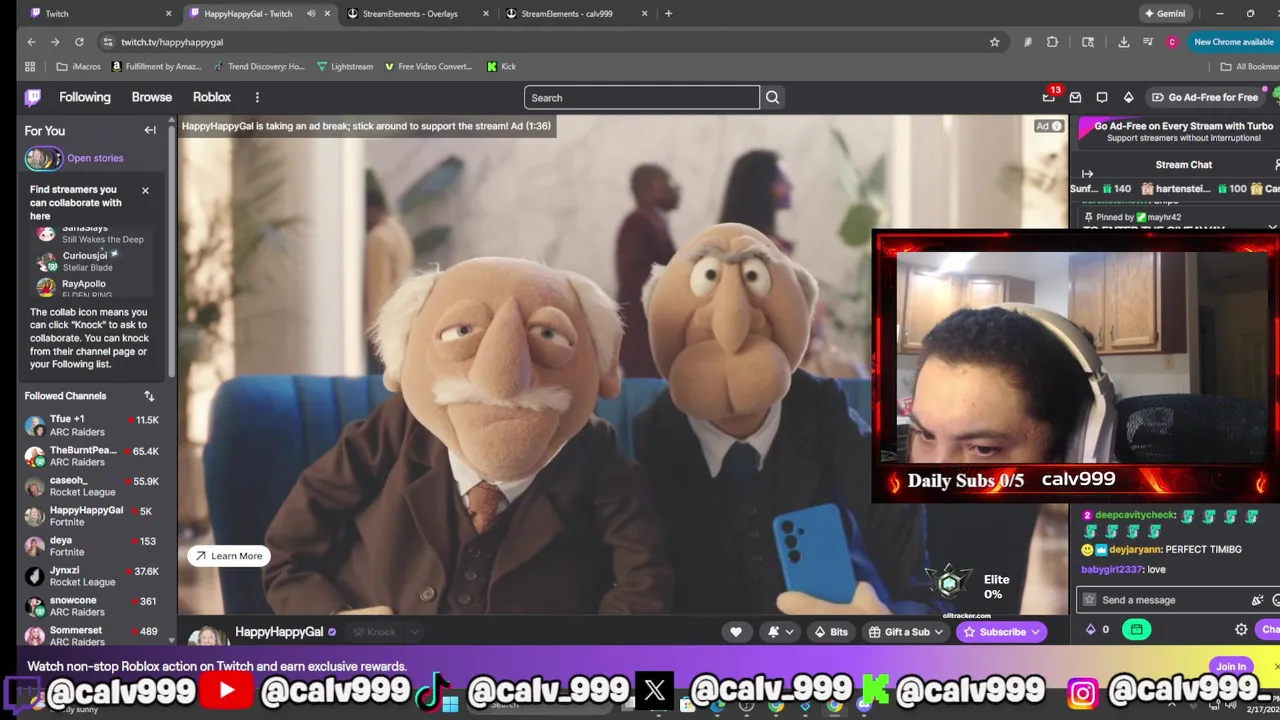This screenshot has width=1280, height=720.
Task: Collapse the For You sidebar
Action: point(150,130)
